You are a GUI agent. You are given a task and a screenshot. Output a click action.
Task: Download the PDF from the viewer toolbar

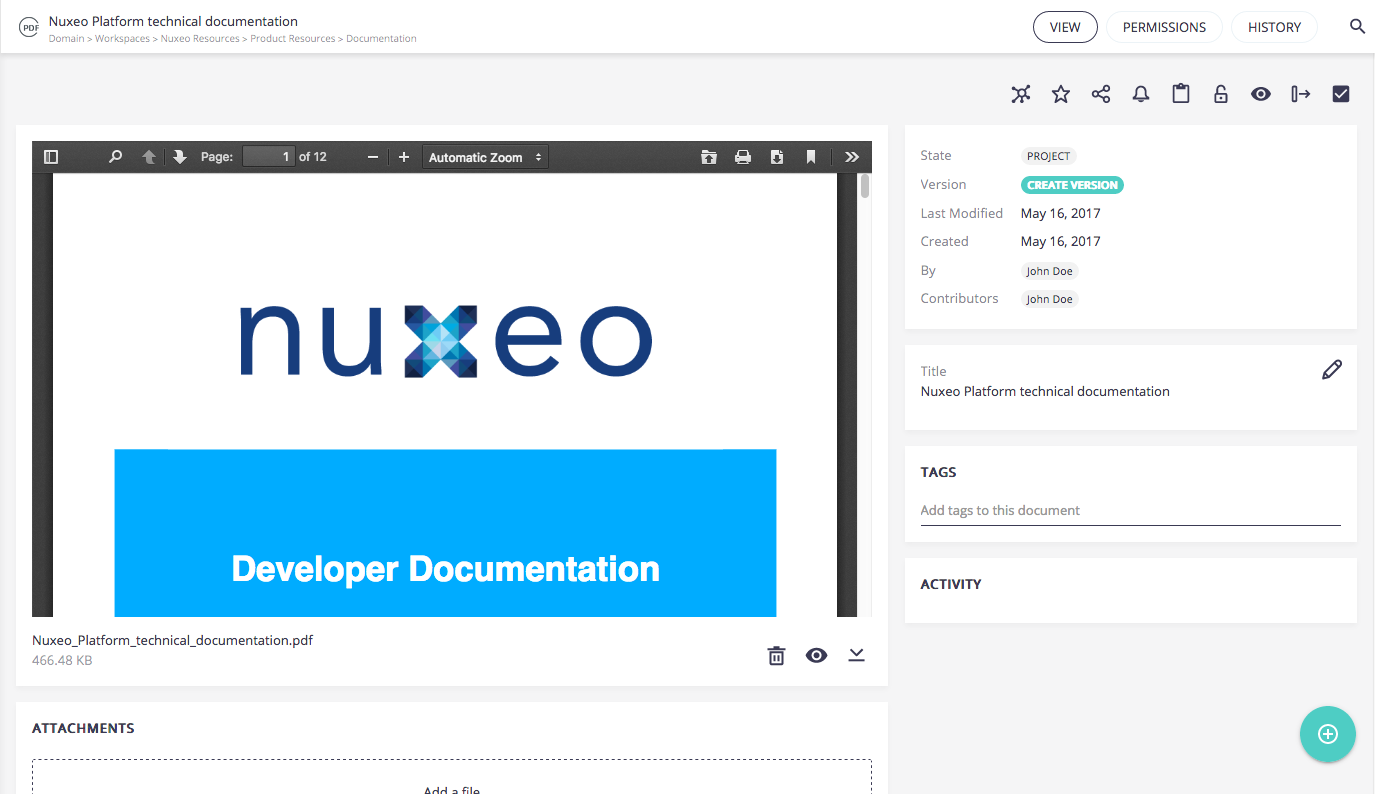[x=777, y=157]
